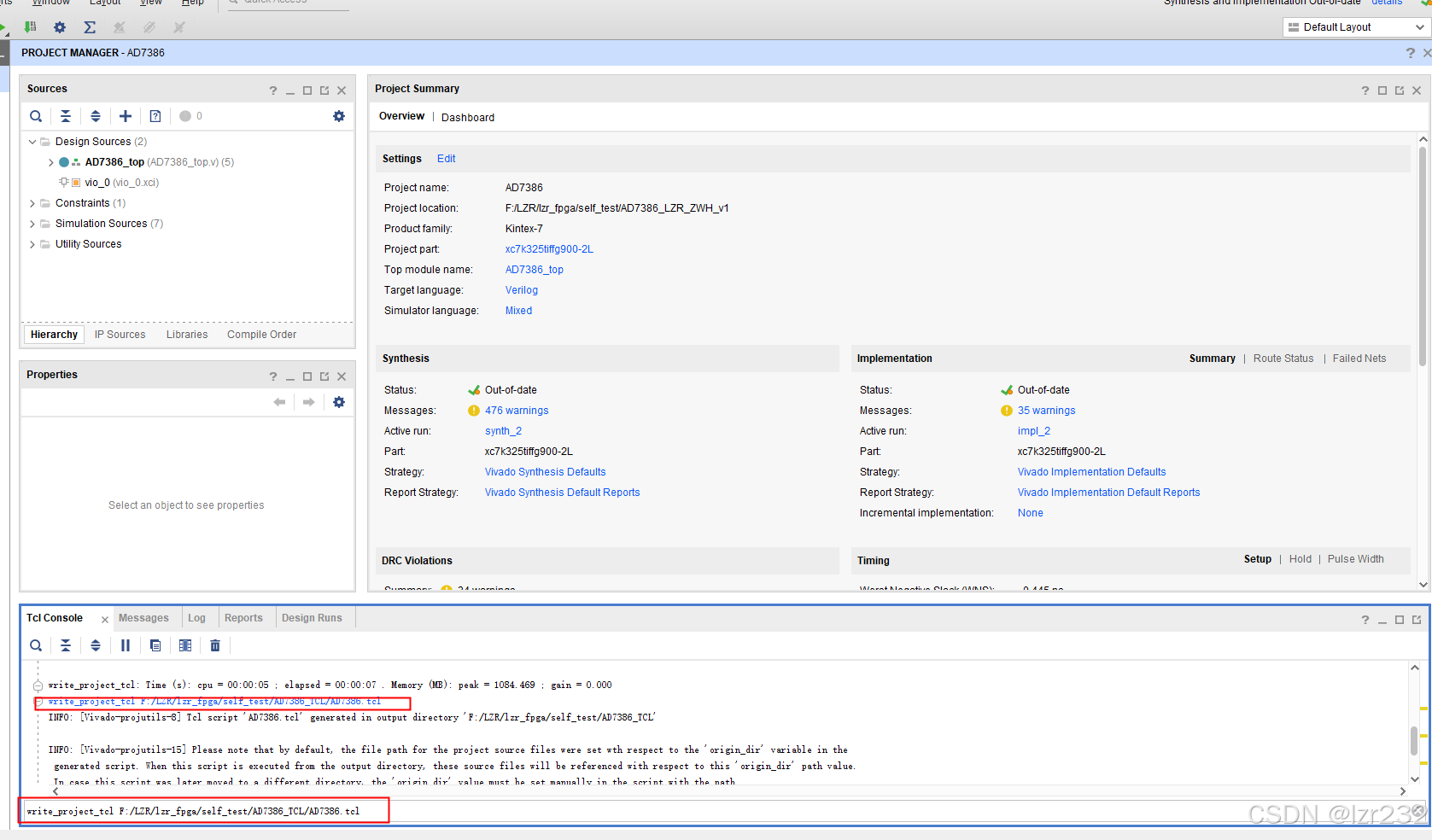1432x840 pixels.
Task: Switch to Compile Order tab
Action: (x=261, y=335)
